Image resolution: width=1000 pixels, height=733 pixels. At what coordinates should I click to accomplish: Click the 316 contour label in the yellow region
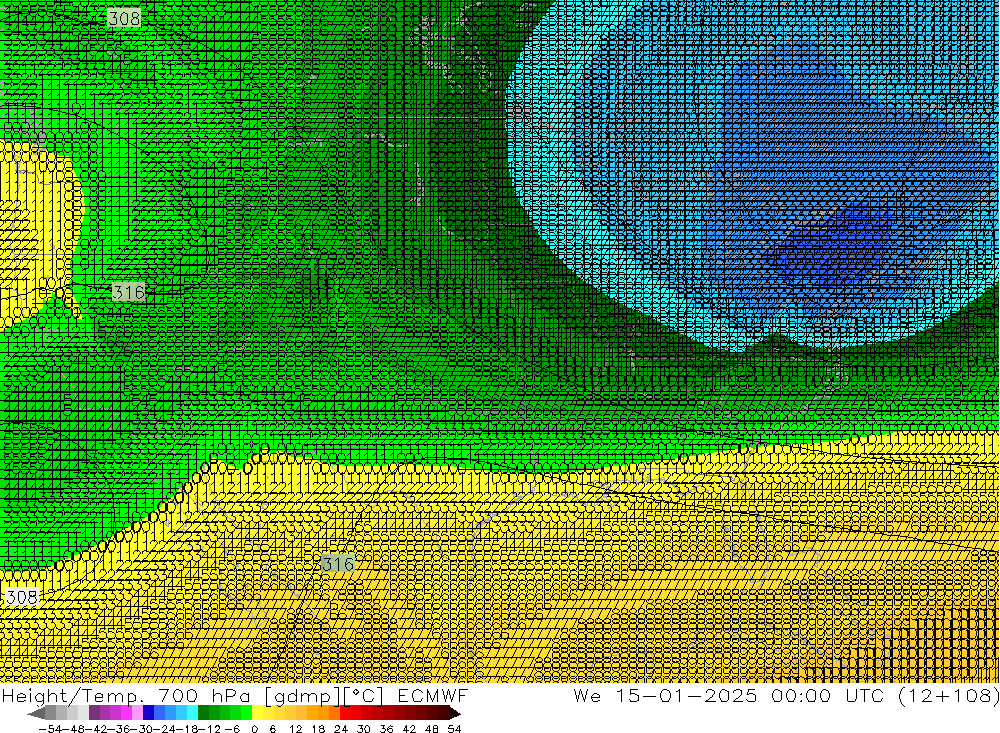coord(337,564)
